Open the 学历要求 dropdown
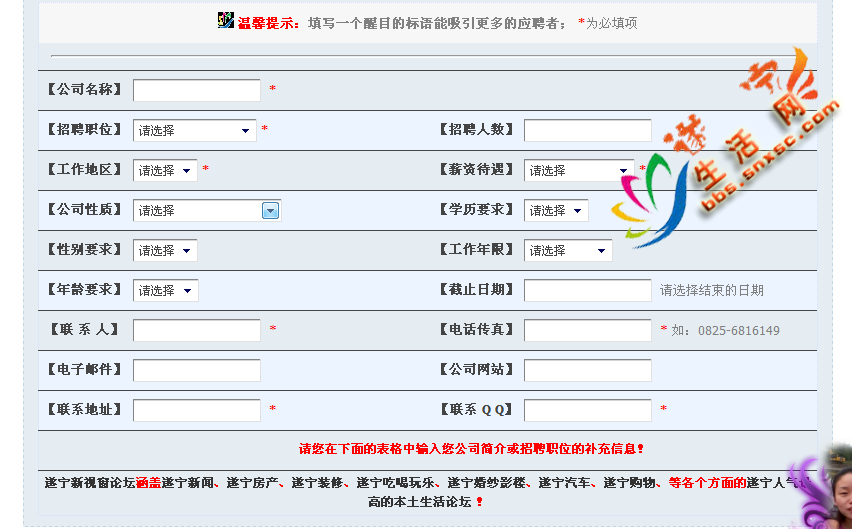The height and width of the screenshot is (529, 852). [556, 210]
